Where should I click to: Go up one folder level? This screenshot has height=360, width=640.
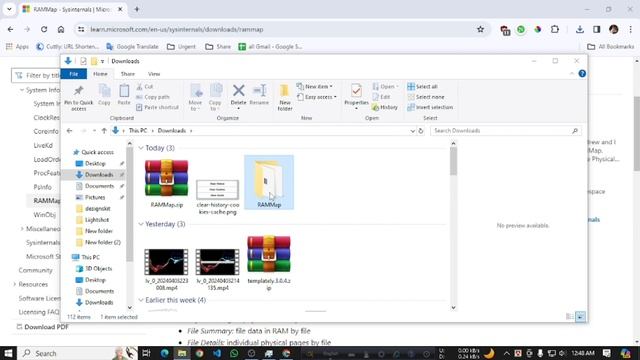[104, 131]
